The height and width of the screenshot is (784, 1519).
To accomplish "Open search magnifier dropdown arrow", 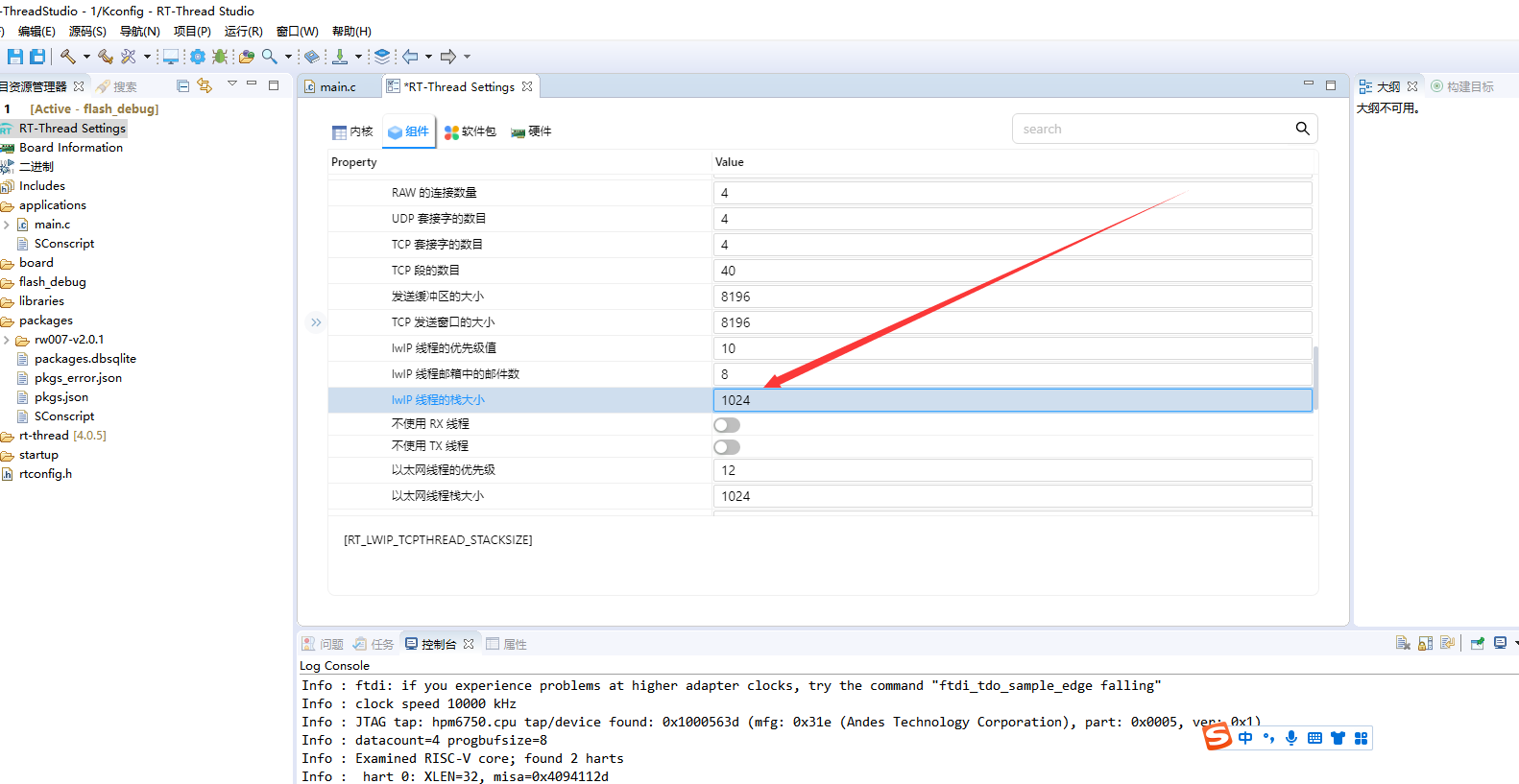I will point(288,57).
